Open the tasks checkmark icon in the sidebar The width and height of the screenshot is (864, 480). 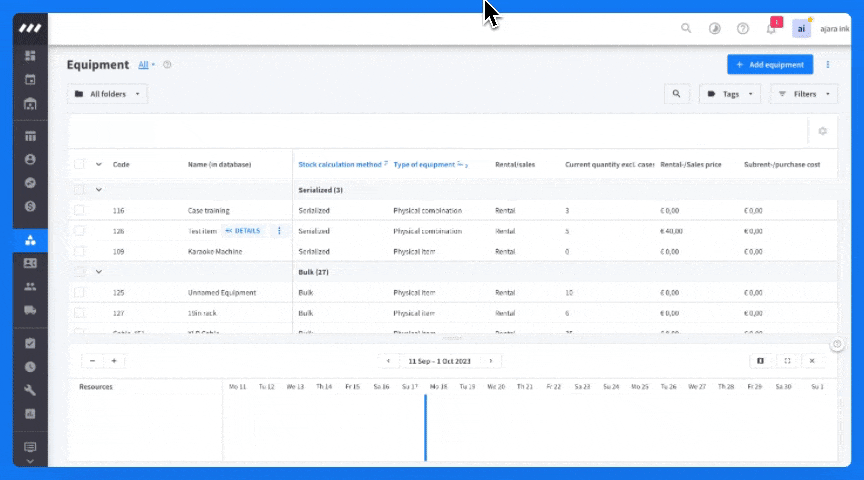click(30, 343)
